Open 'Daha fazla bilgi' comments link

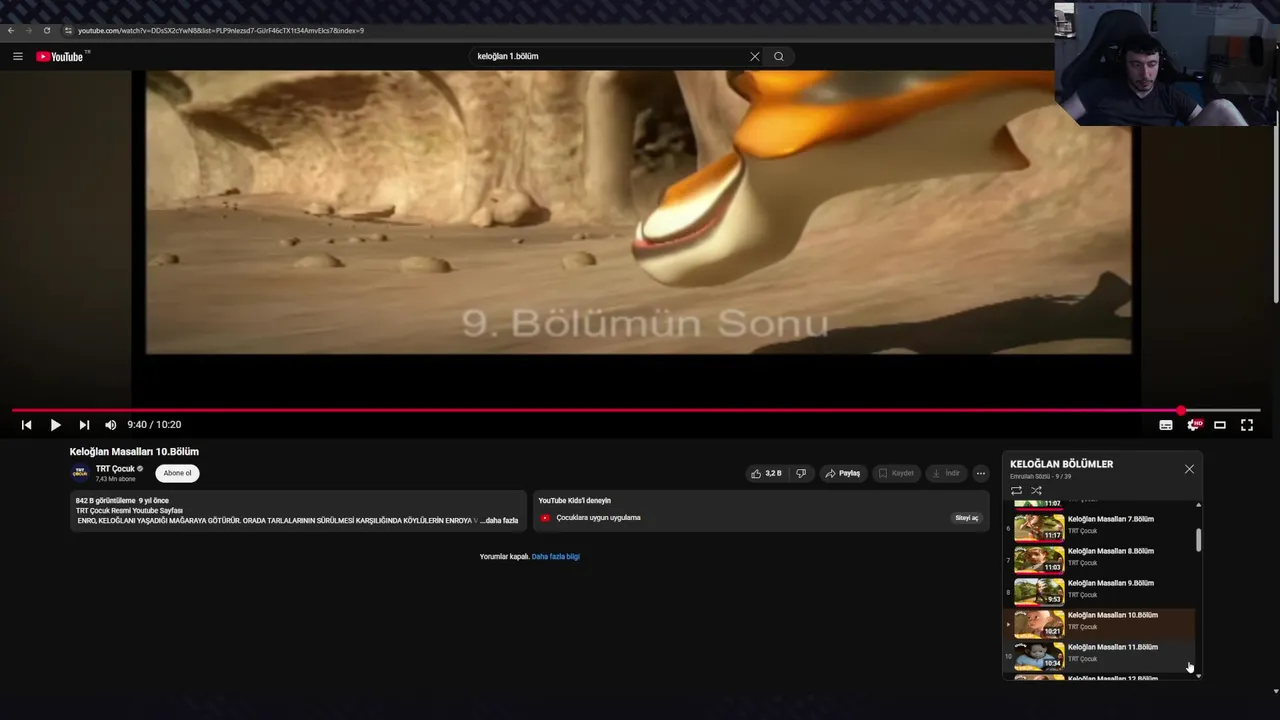point(556,557)
